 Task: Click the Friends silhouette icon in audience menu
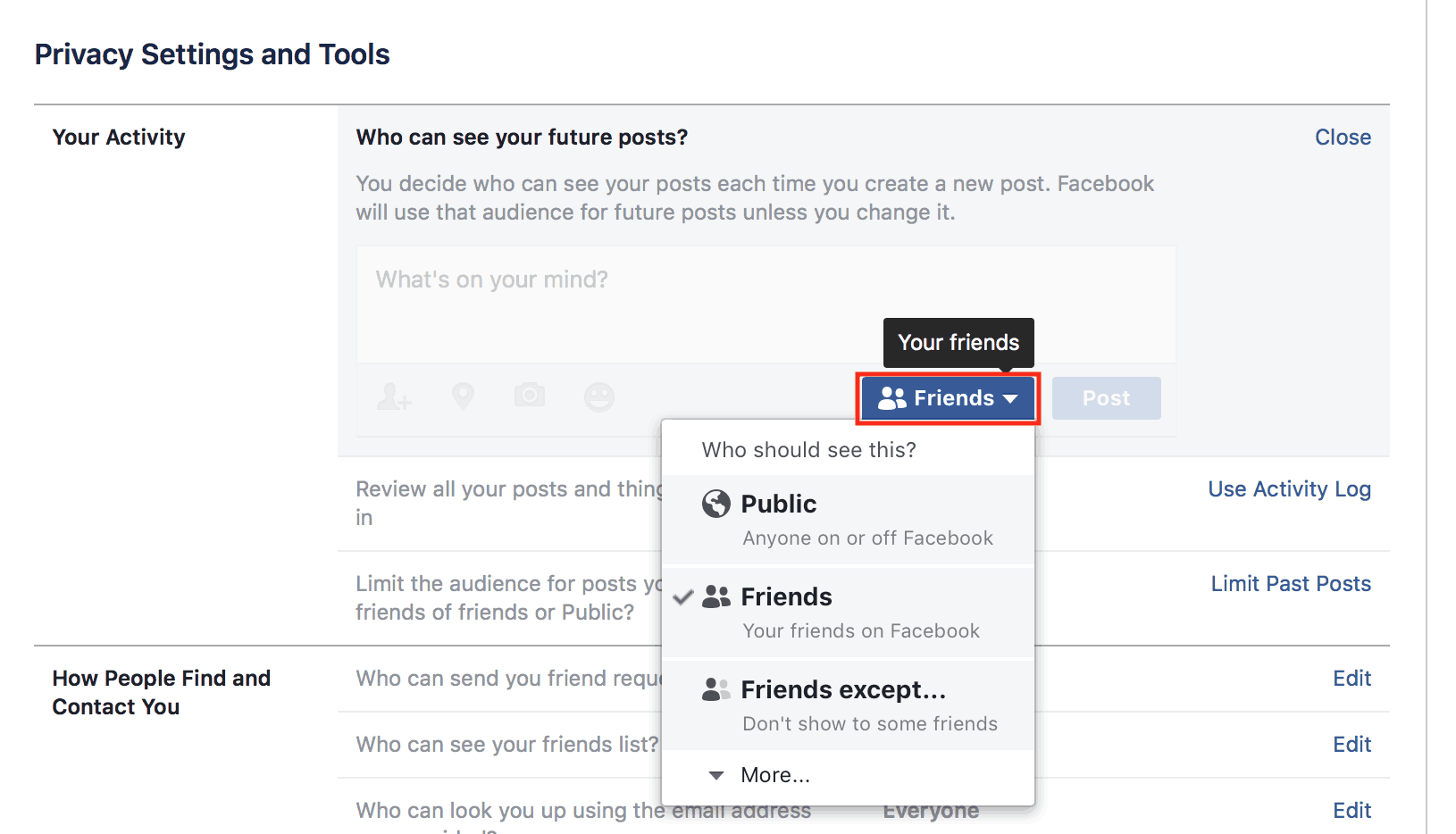click(x=716, y=596)
